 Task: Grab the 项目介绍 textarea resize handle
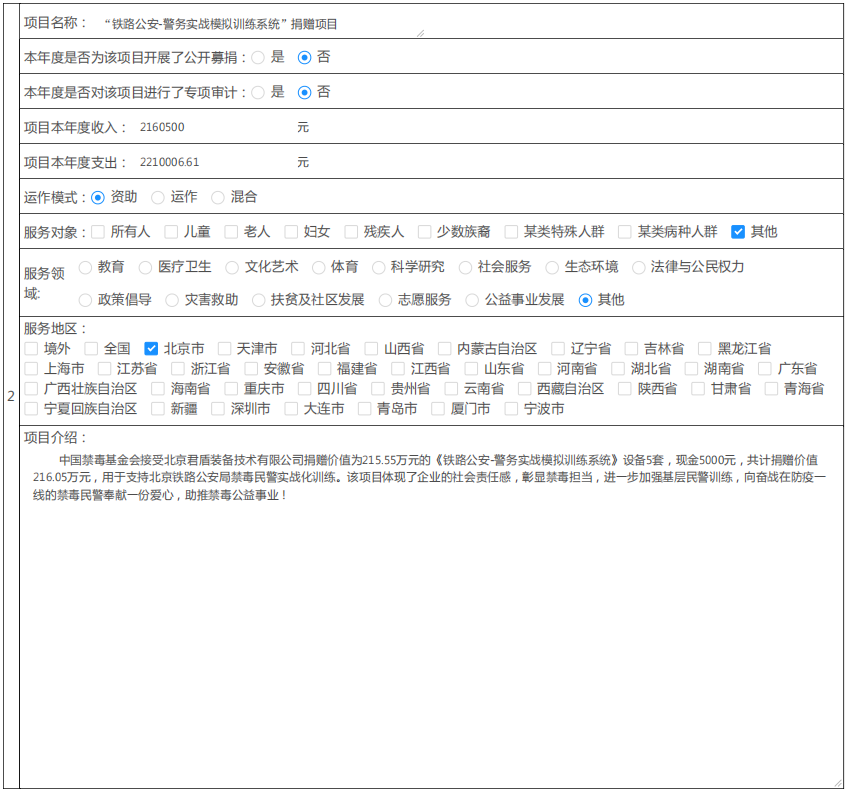[x=838, y=782]
